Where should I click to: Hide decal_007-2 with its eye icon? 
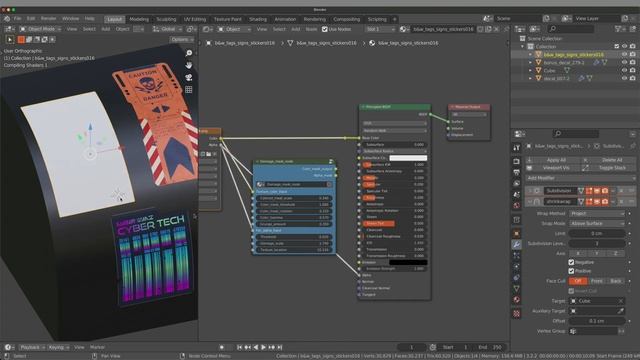coord(624,78)
